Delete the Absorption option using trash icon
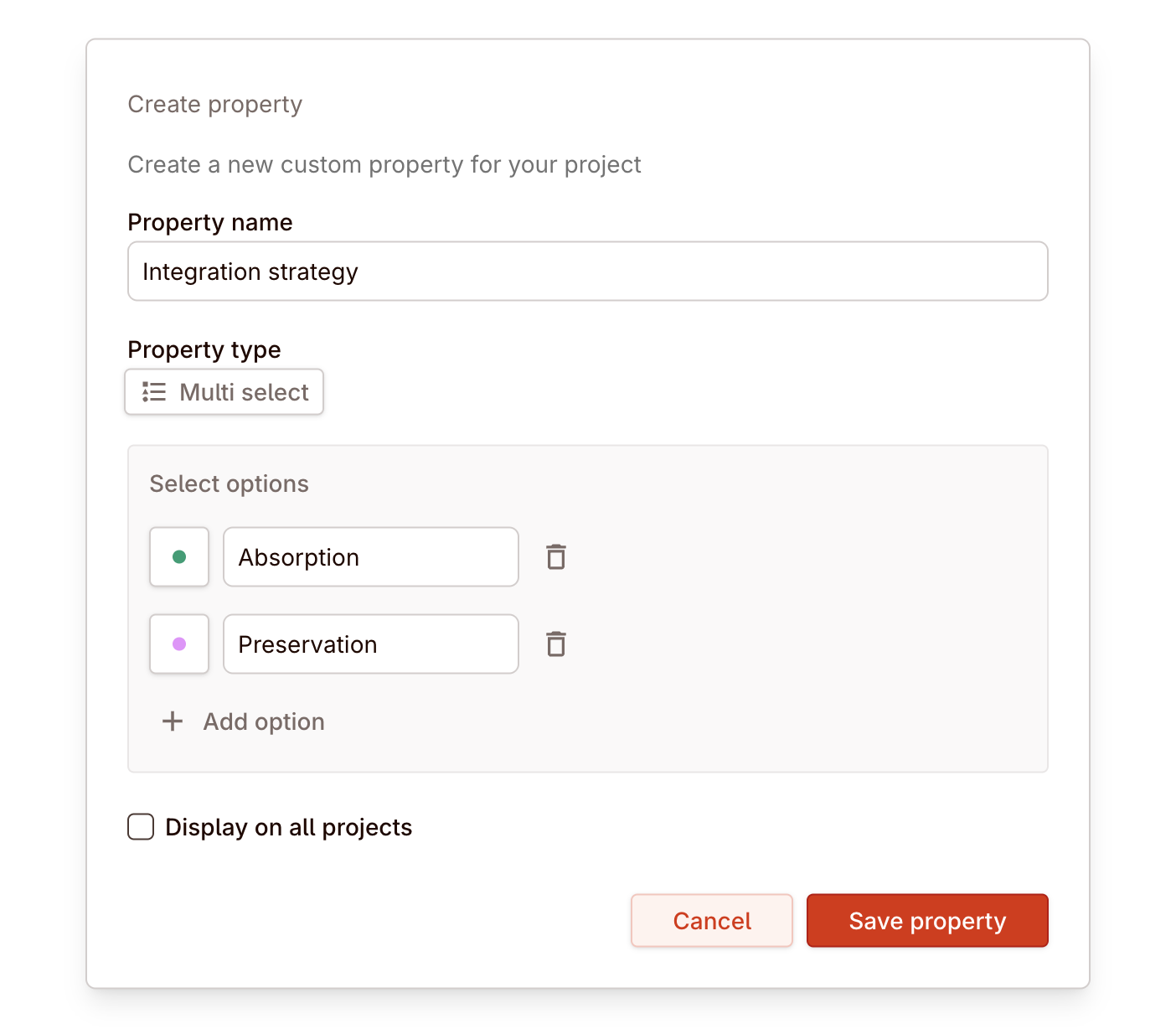The height and width of the screenshot is (1029, 1176). click(555, 556)
